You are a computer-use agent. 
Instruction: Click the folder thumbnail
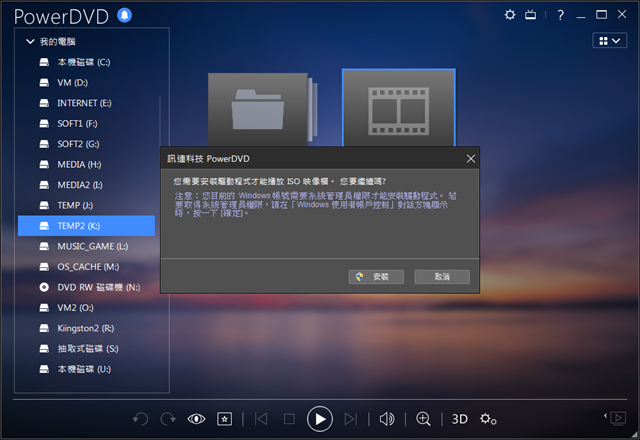point(261,109)
